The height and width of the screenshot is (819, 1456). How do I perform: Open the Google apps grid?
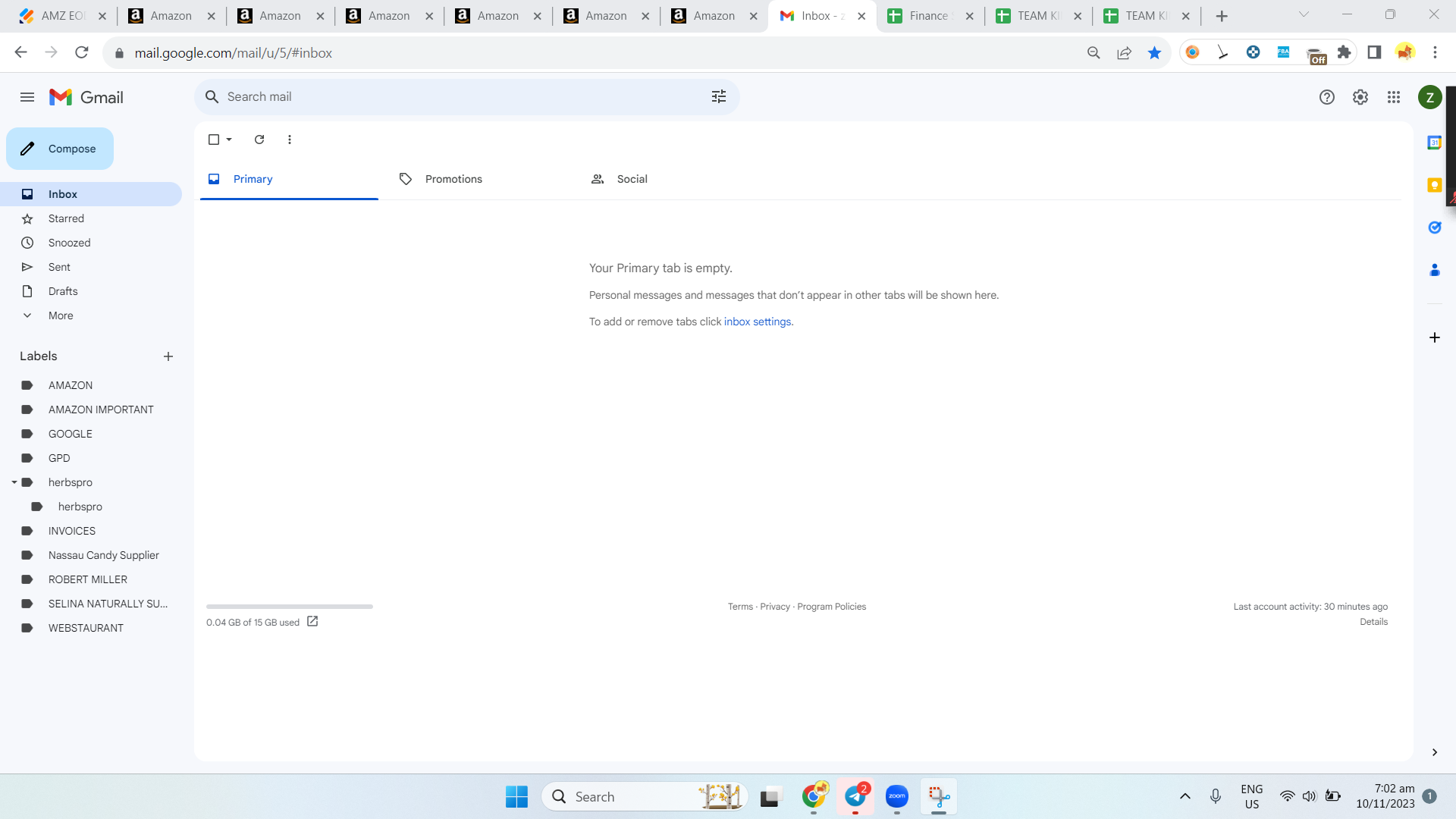coord(1393,97)
